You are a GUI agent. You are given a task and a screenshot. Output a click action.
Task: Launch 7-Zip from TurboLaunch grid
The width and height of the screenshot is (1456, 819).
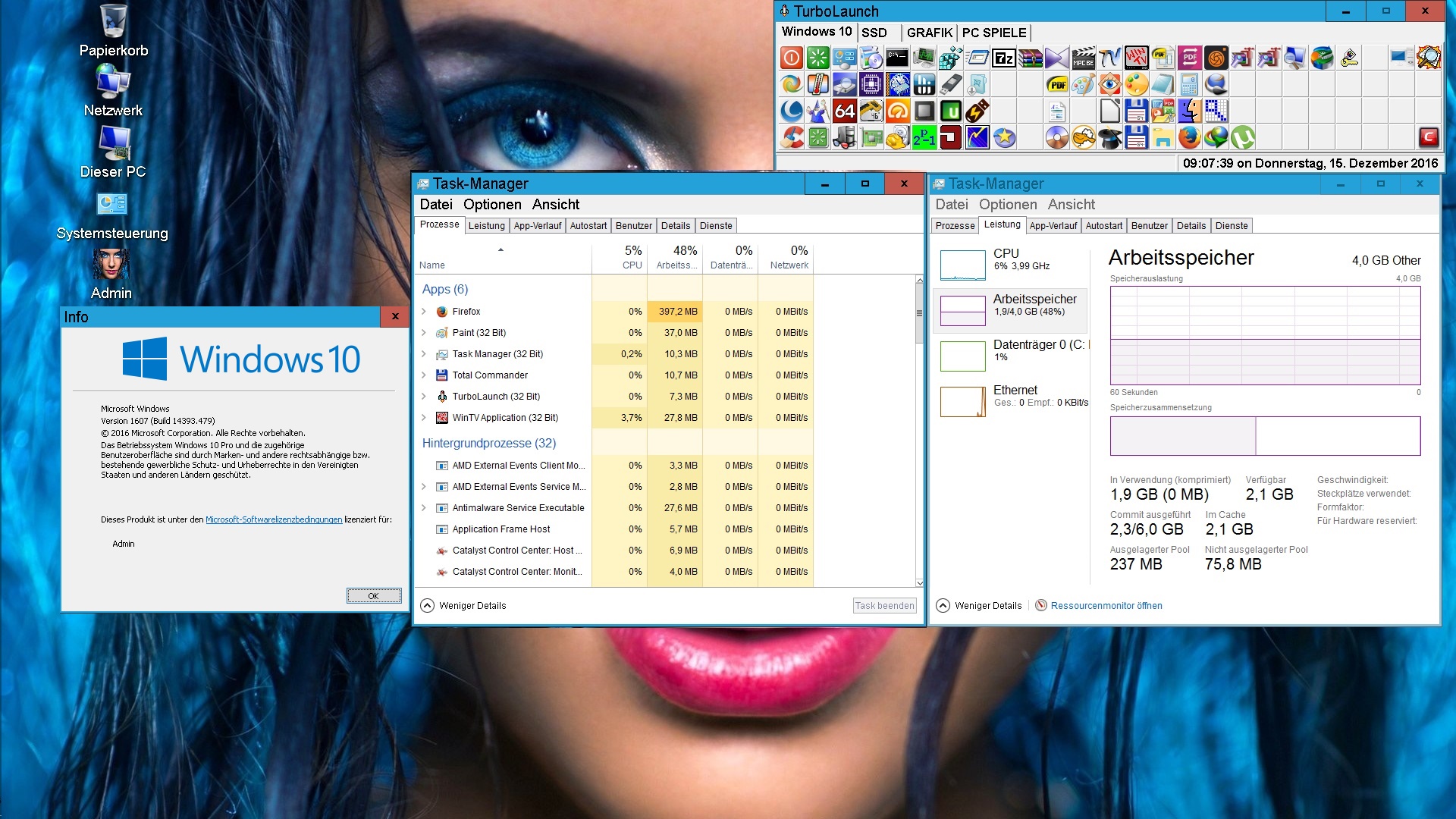1003,58
